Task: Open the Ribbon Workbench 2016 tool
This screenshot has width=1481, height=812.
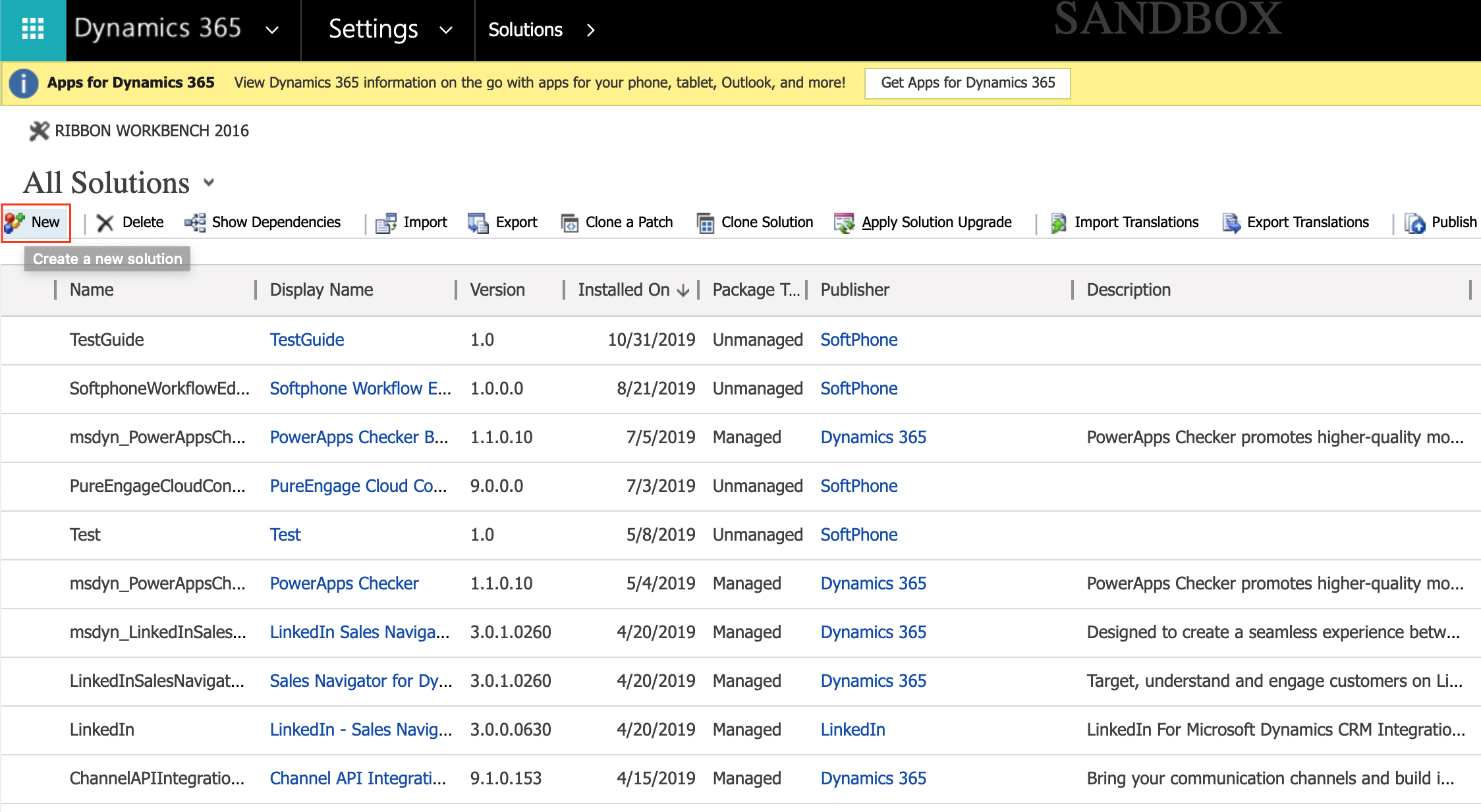Action: coord(140,130)
